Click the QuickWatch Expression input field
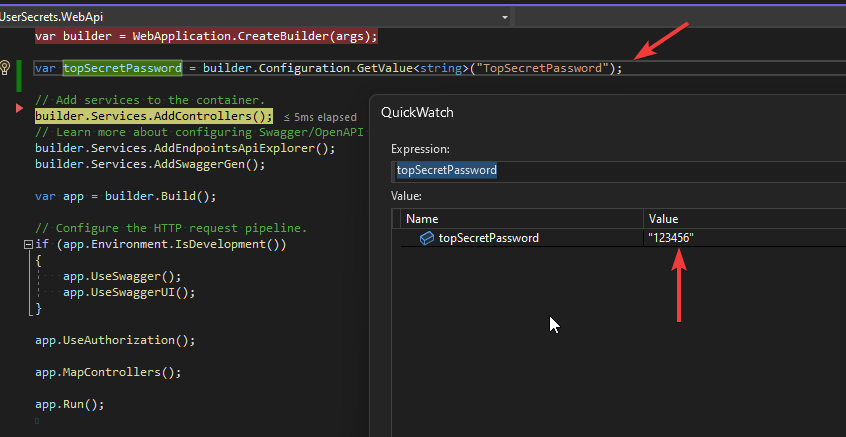846x437 pixels. [x=618, y=170]
